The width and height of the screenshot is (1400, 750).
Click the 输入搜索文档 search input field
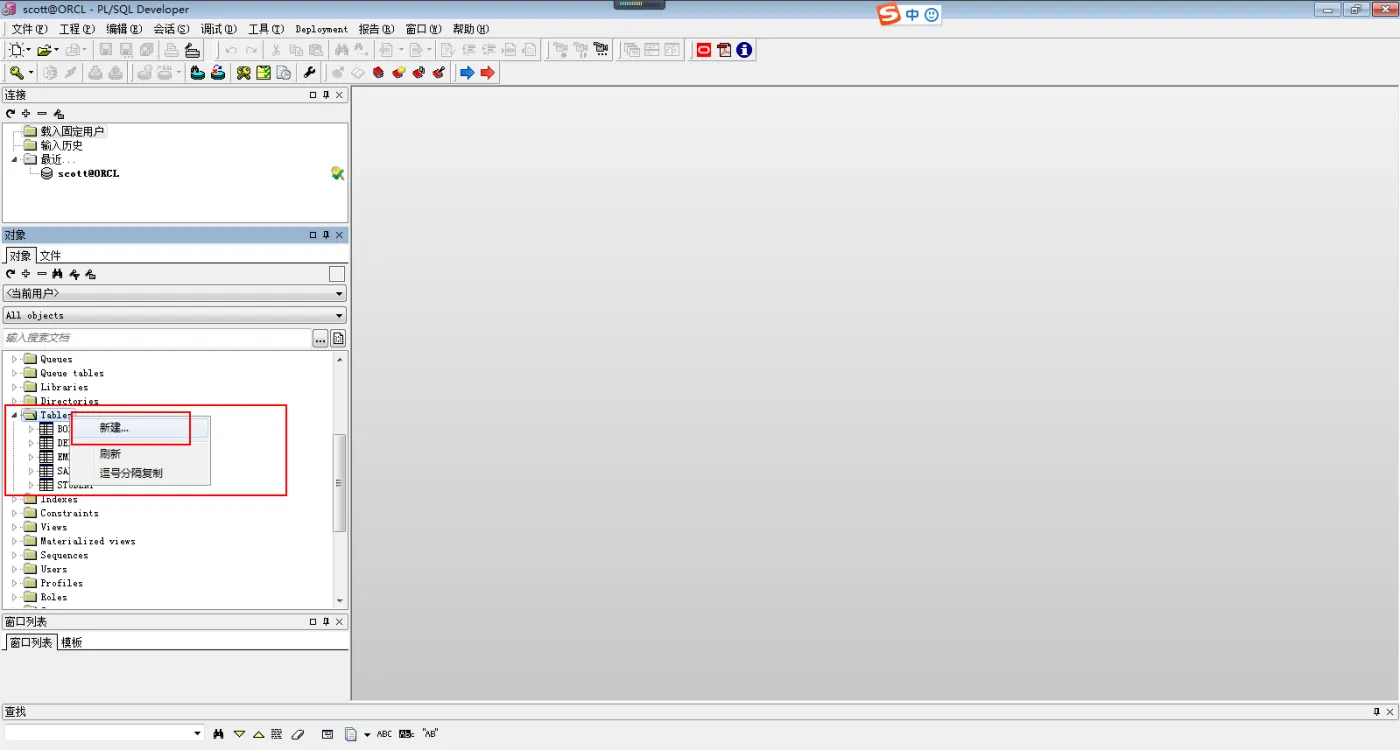tap(155, 338)
